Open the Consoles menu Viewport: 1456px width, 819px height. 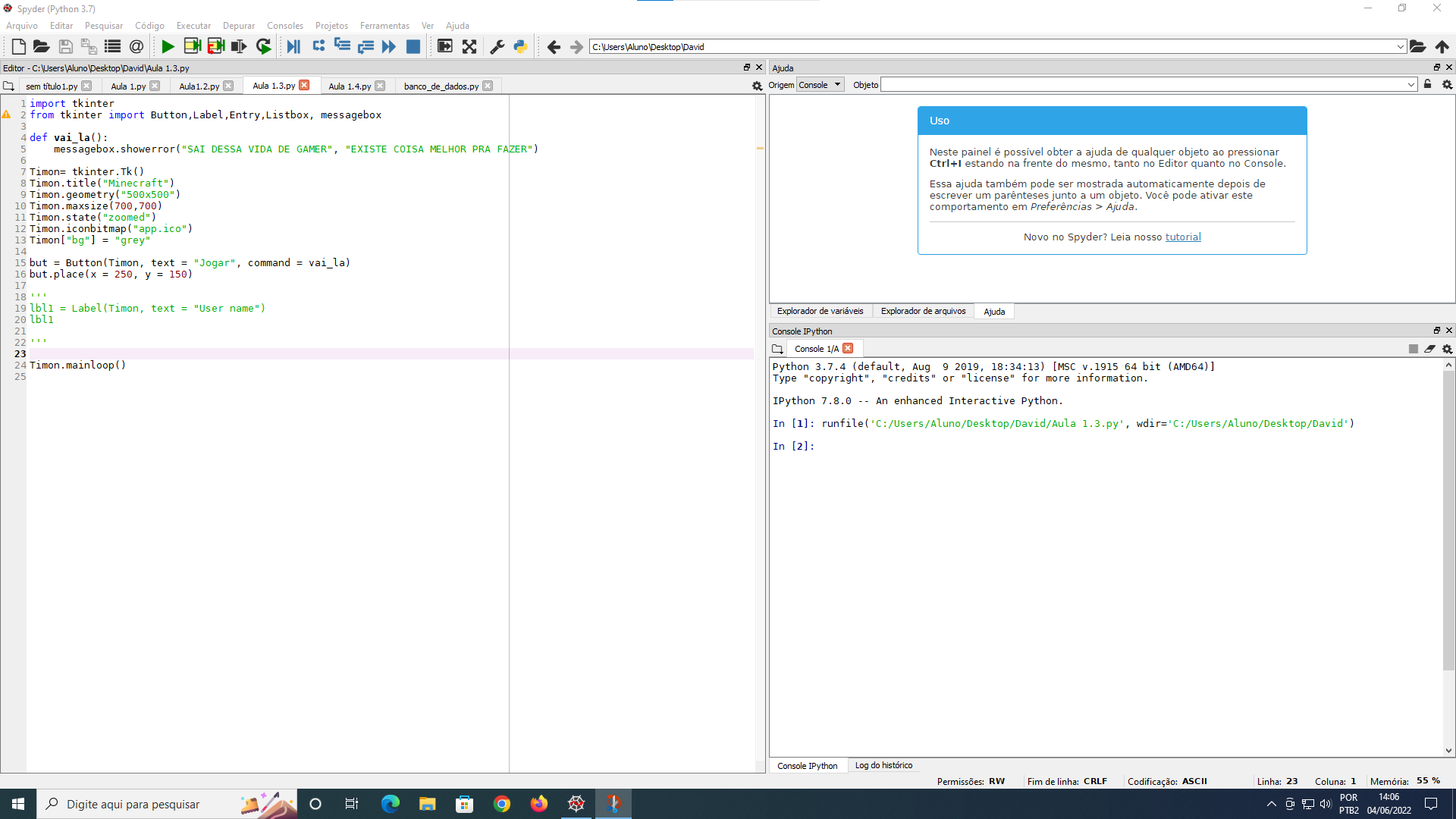(x=285, y=26)
